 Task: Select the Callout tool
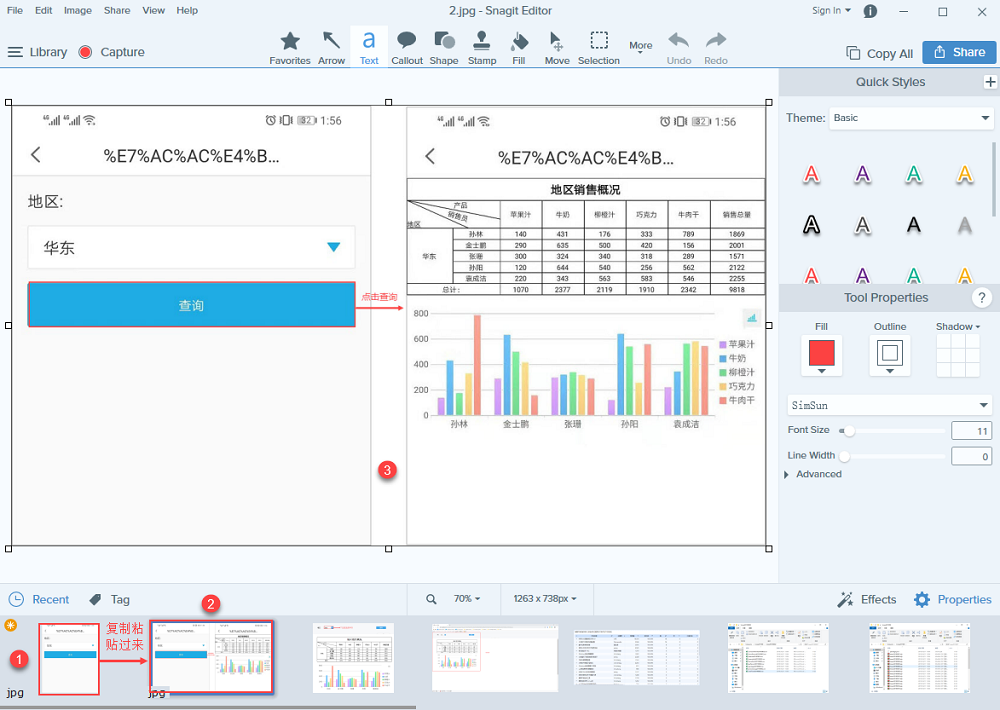click(406, 48)
